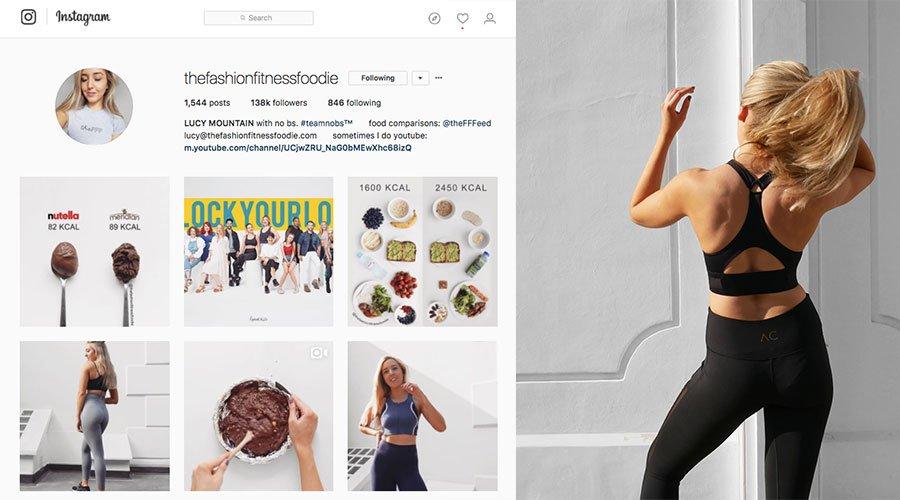Screen dimensions: 900x500
Task: Open the Nutella vs Meridian kcal post
Action: pos(95,251)
